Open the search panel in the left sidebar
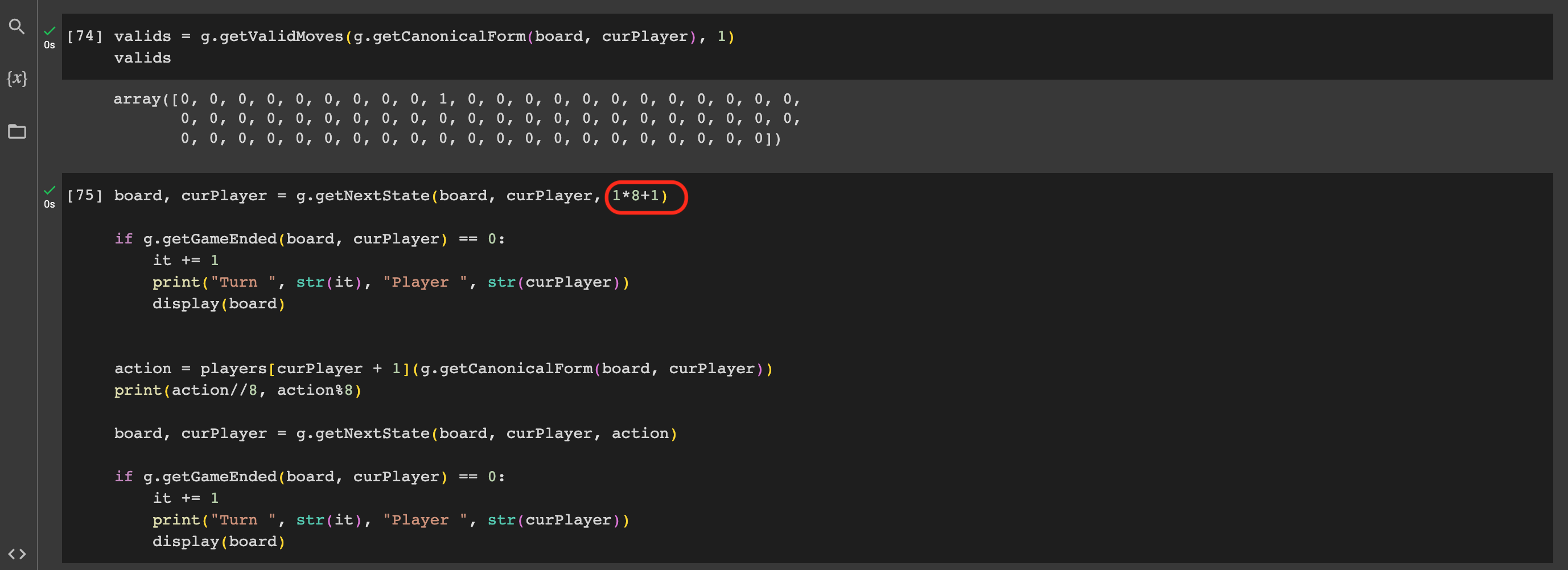Image resolution: width=1568 pixels, height=570 pixels. (x=17, y=26)
